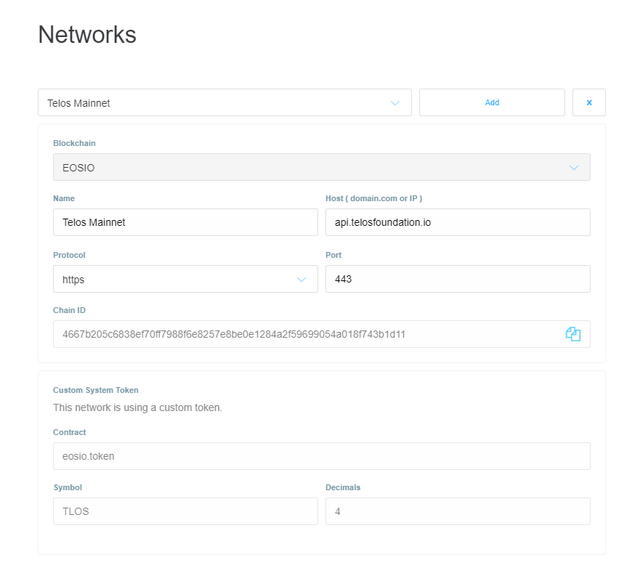Click the Contract field eosio.token
640x573 pixels.
(x=322, y=456)
